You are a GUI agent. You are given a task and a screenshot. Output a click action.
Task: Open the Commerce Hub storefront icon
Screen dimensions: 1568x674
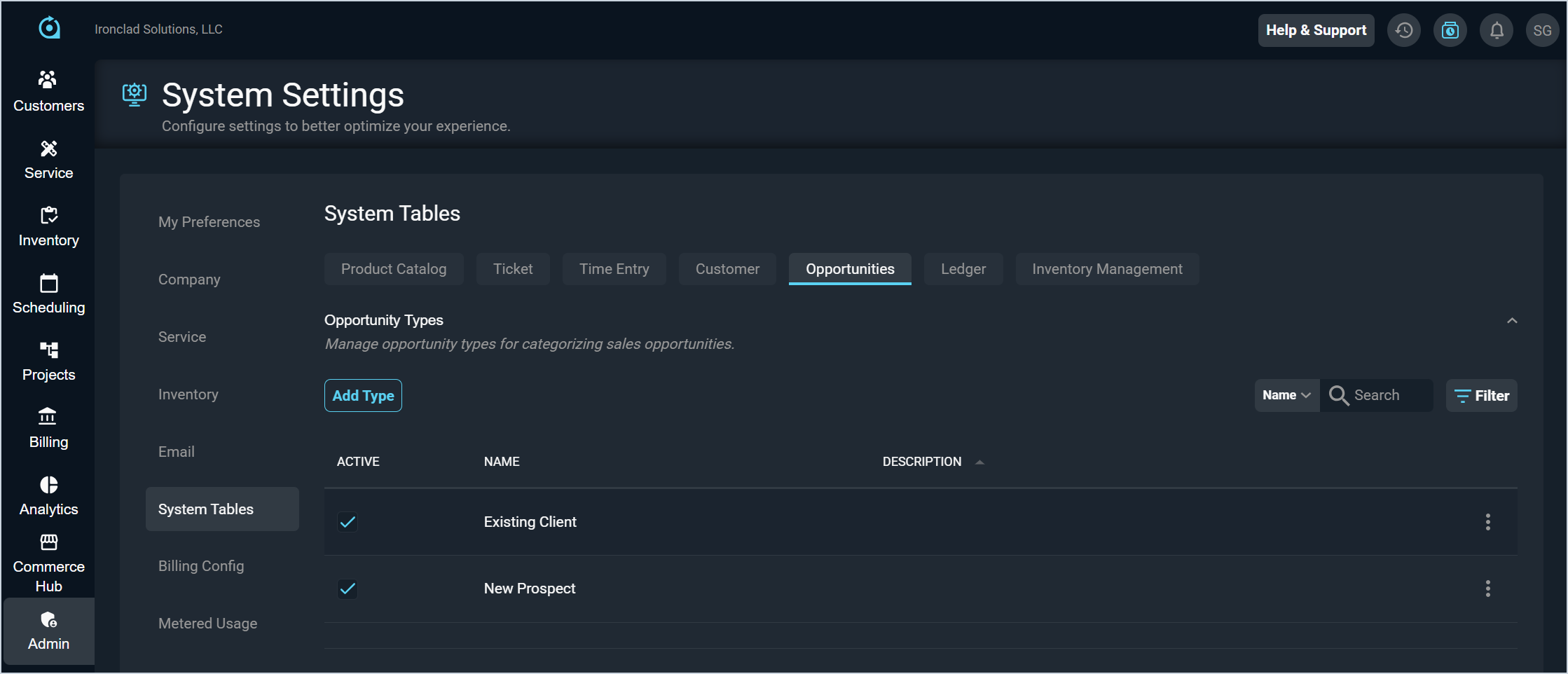coord(48,542)
